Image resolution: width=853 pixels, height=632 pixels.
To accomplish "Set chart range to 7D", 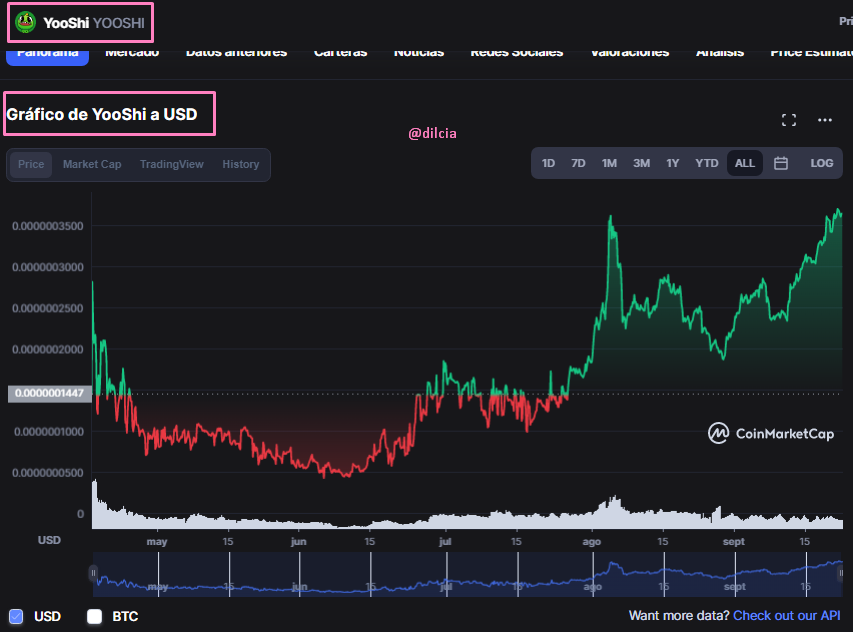I will click(x=578, y=163).
